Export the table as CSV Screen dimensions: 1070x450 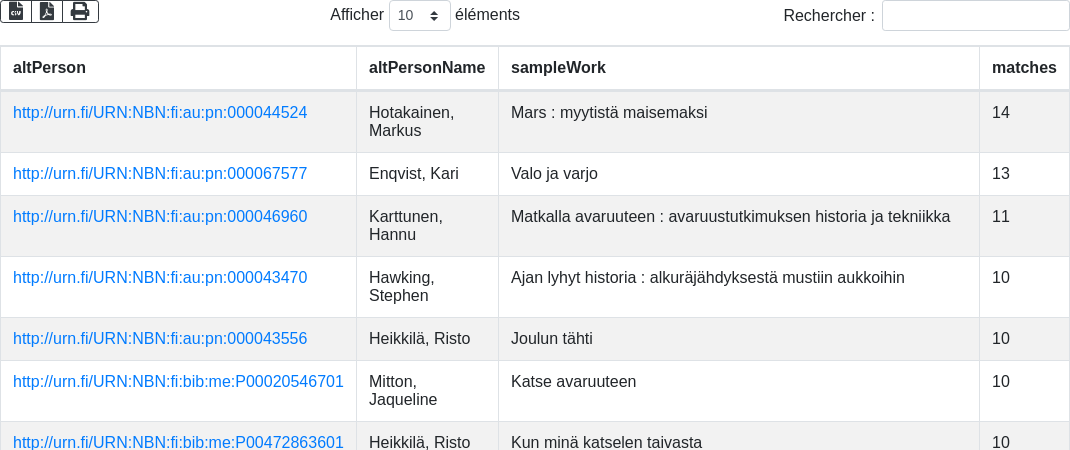[16, 12]
